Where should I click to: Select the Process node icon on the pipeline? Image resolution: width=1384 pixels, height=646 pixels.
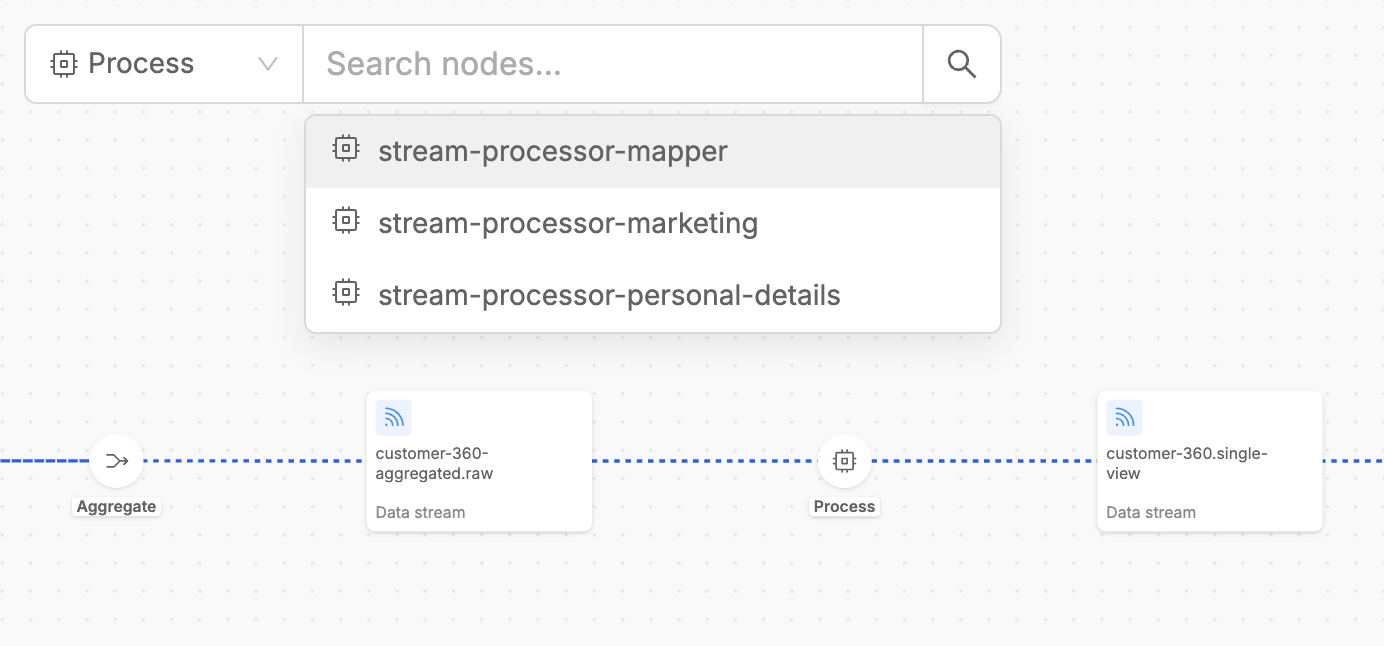tap(844, 461)
